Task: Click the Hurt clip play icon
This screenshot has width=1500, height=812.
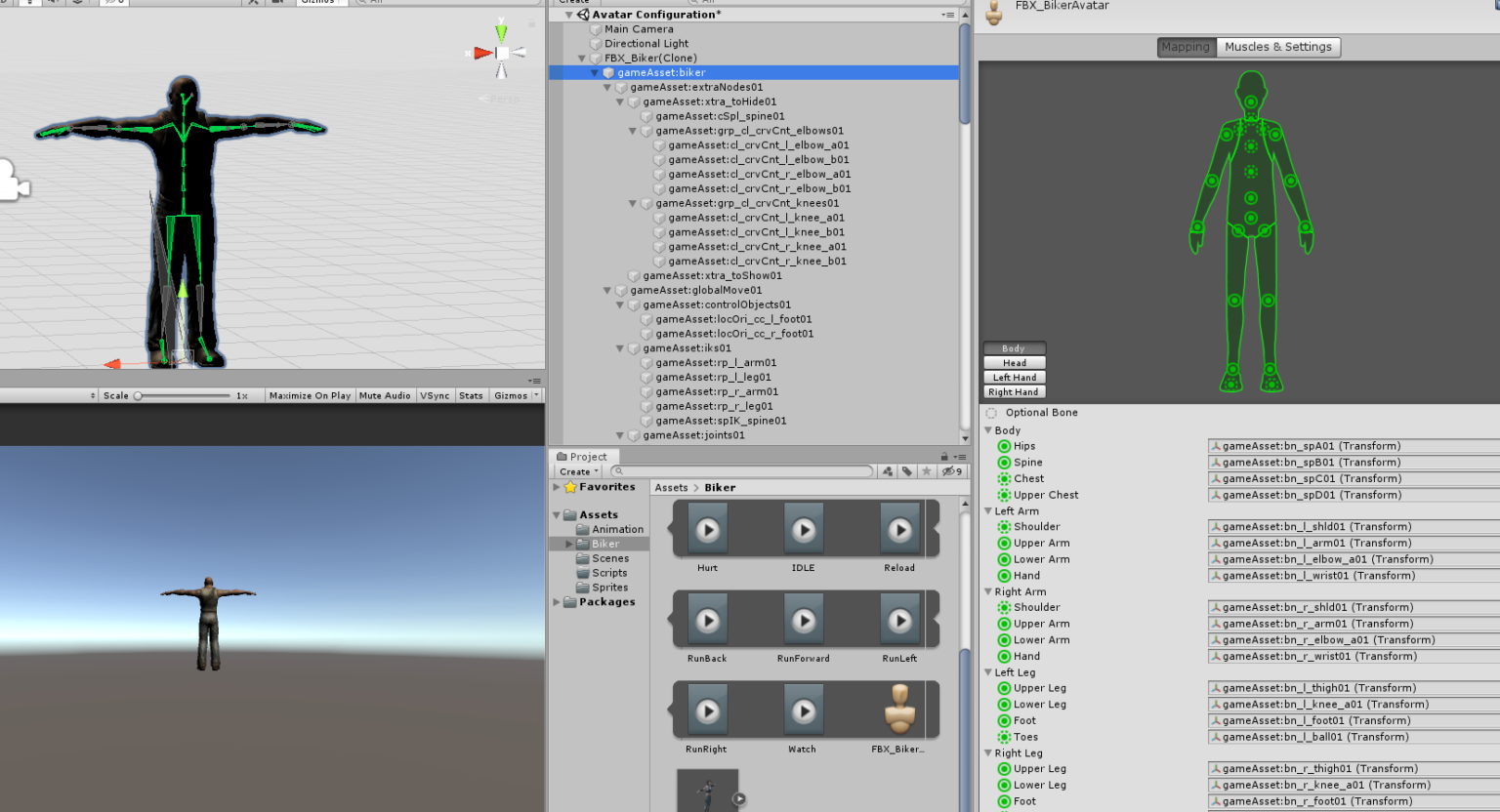Action: (x=706, y=528)
